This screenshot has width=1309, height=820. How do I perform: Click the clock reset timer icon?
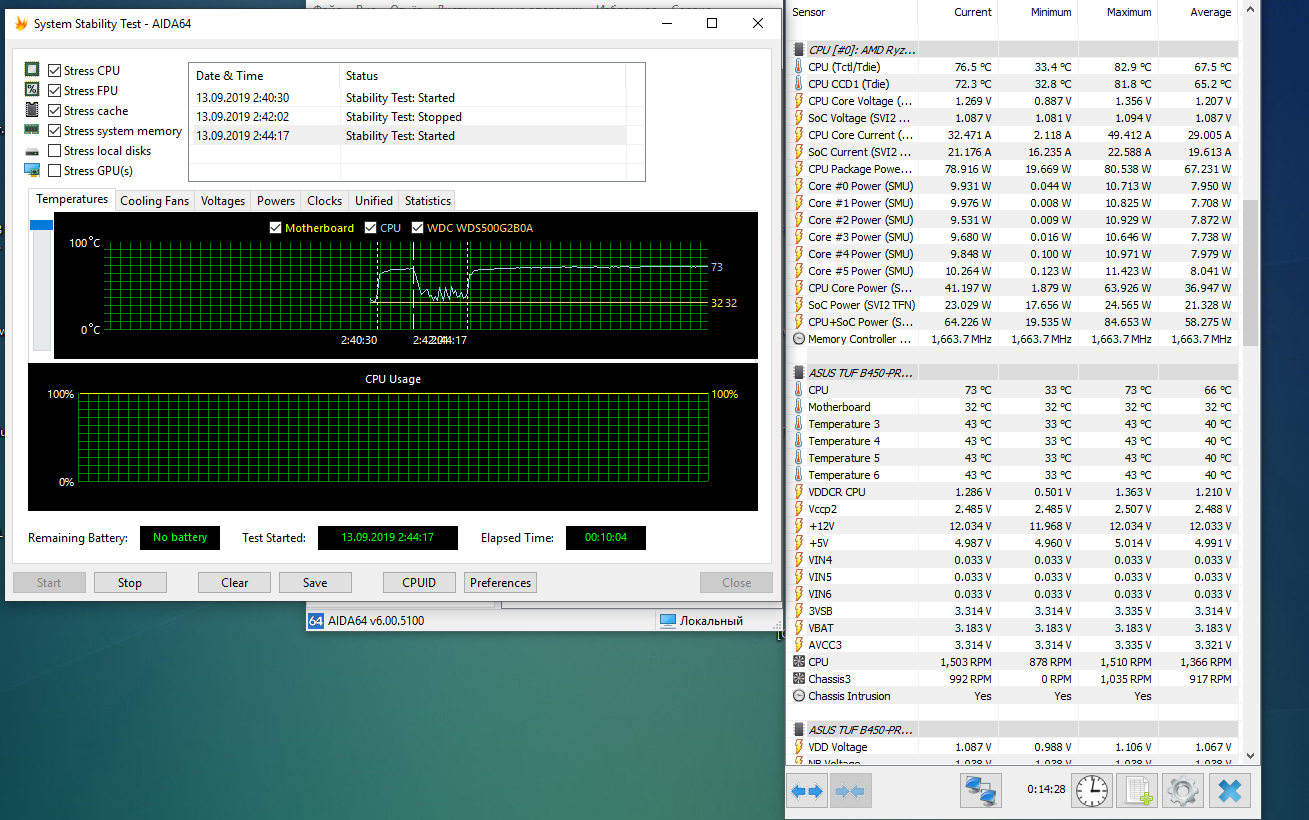1092,791
